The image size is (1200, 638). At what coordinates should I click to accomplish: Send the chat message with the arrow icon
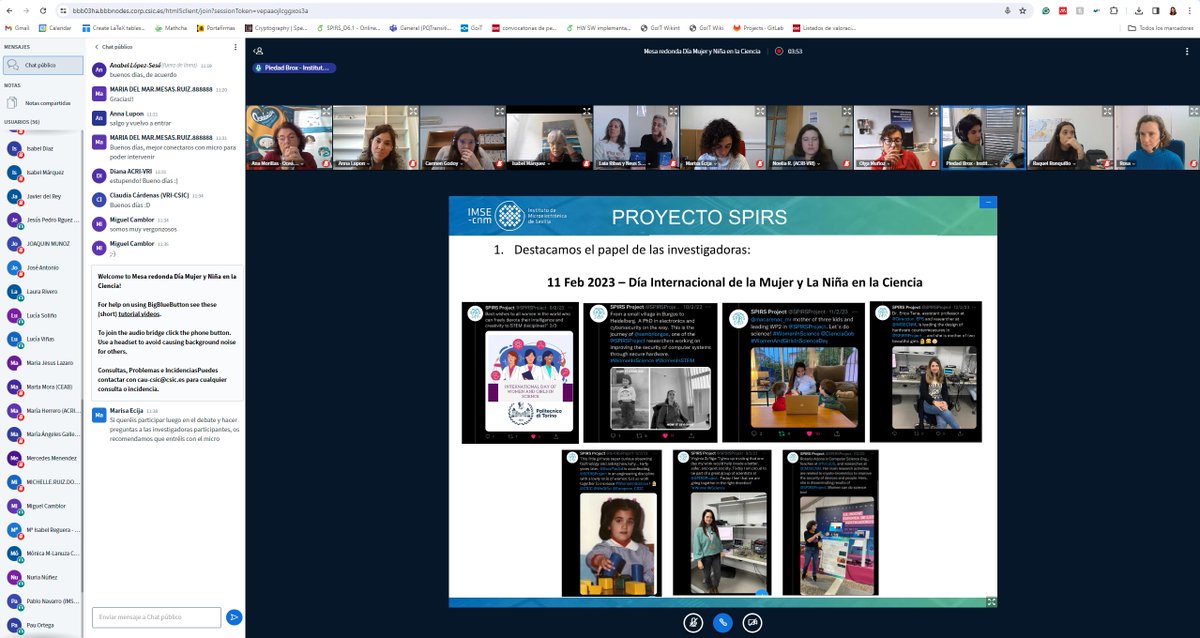coord(234,617)
